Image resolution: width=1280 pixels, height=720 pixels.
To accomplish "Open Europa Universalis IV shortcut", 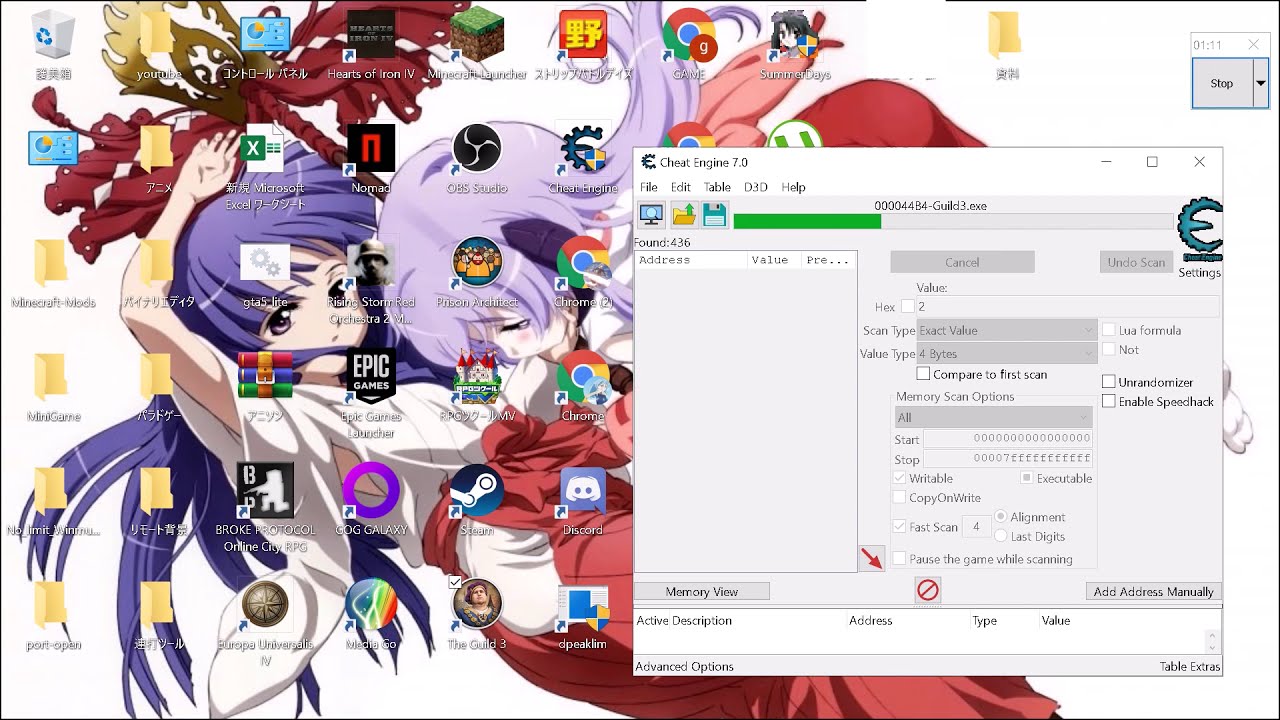I will (x=265, y=622).
